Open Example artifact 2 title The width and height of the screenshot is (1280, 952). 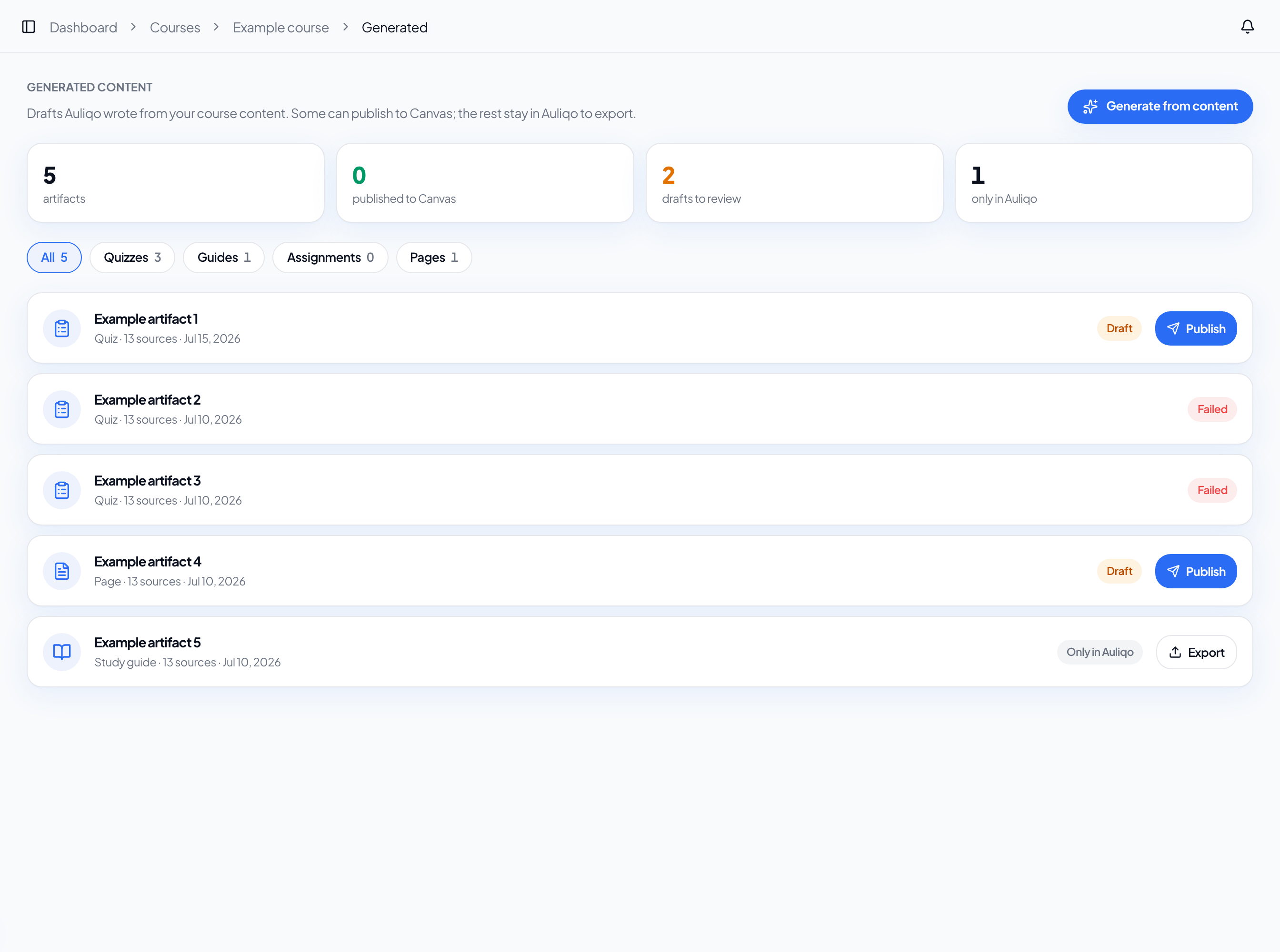coord(148,400)
